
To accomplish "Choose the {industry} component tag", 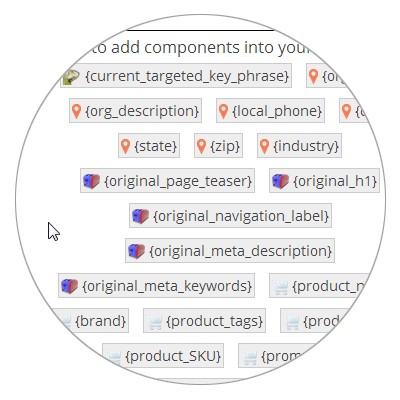I will (299, 146).
